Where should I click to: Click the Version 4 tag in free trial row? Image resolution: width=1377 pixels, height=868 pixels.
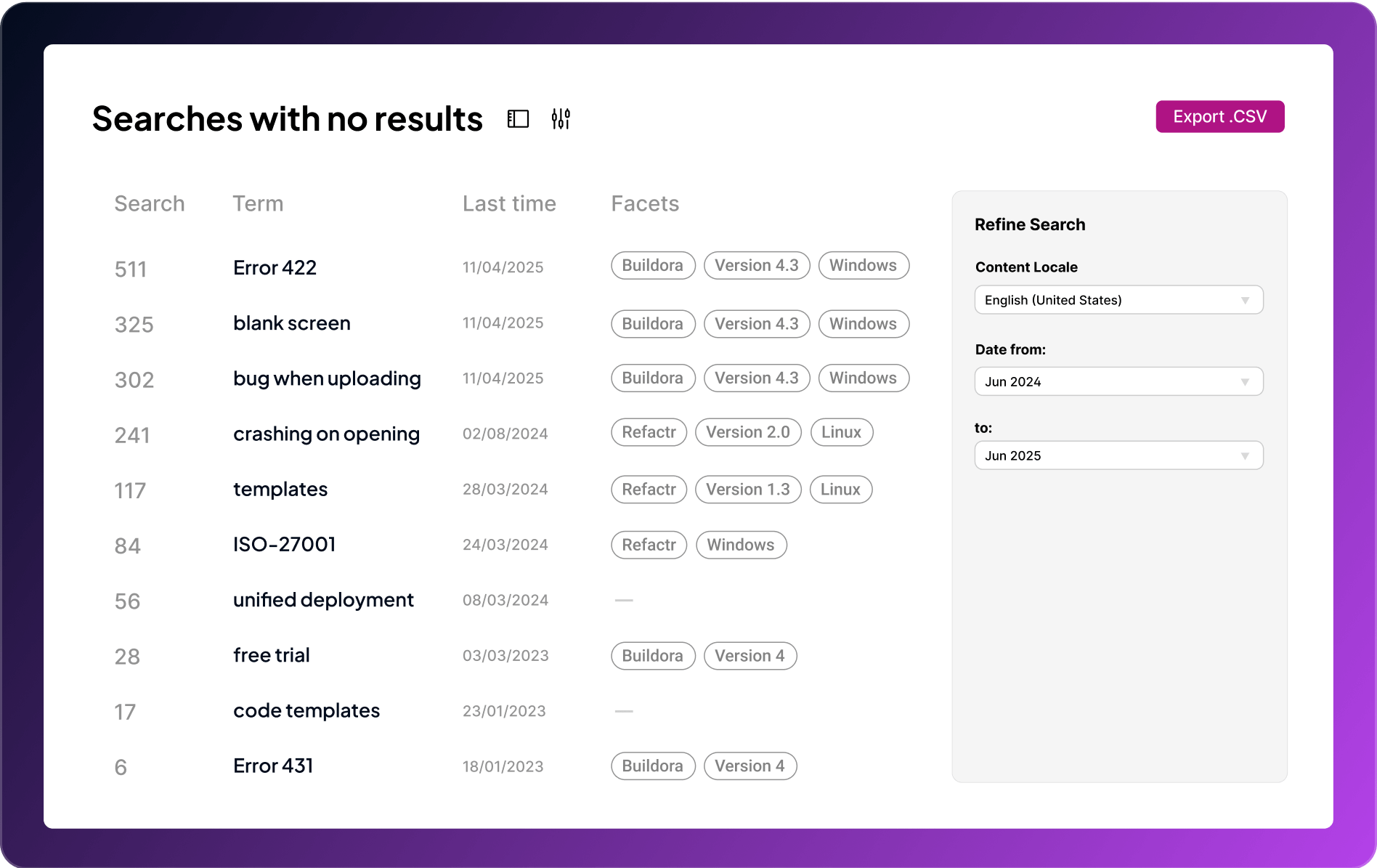click(750, 656)
